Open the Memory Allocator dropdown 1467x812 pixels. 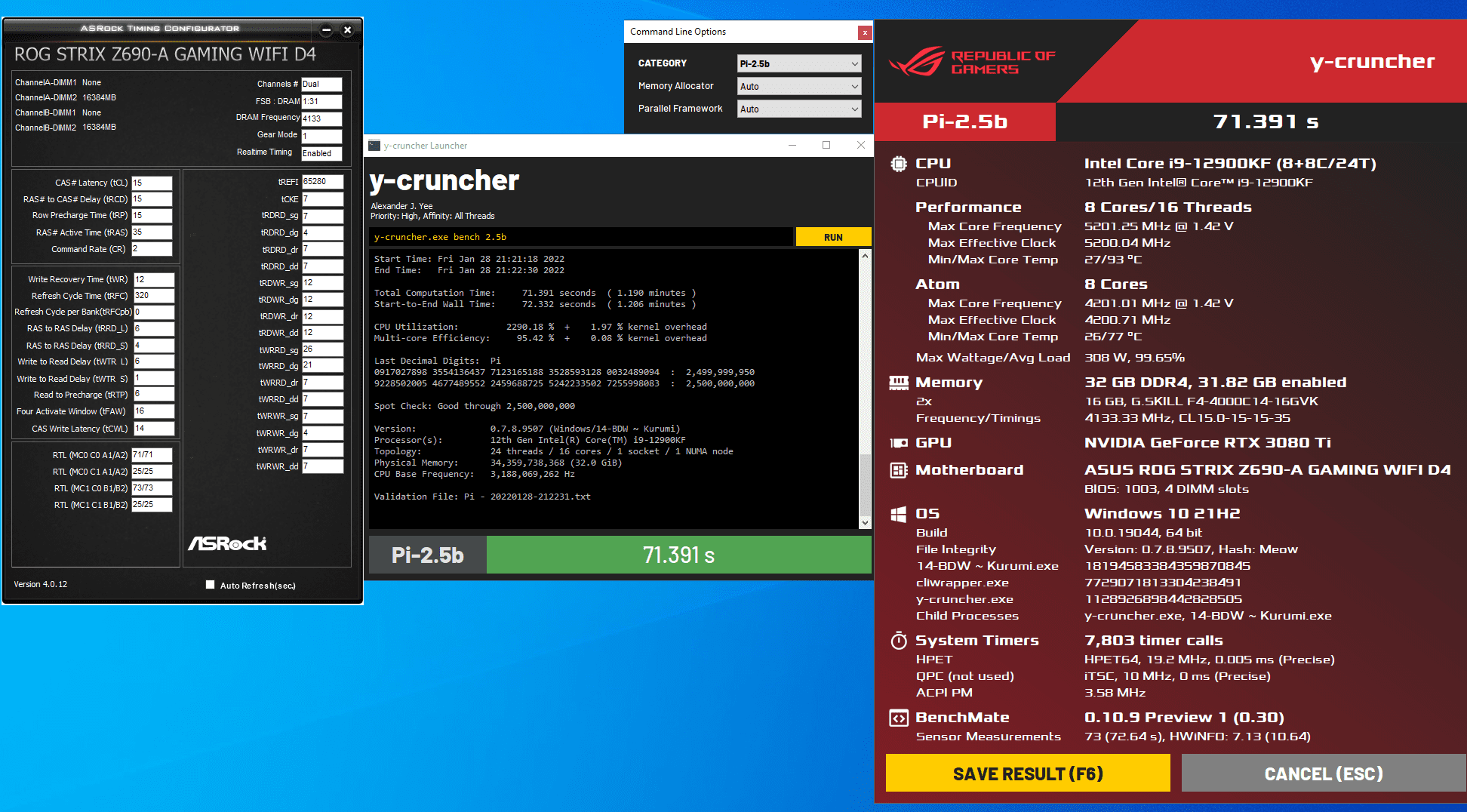click(x=798, y=86)
